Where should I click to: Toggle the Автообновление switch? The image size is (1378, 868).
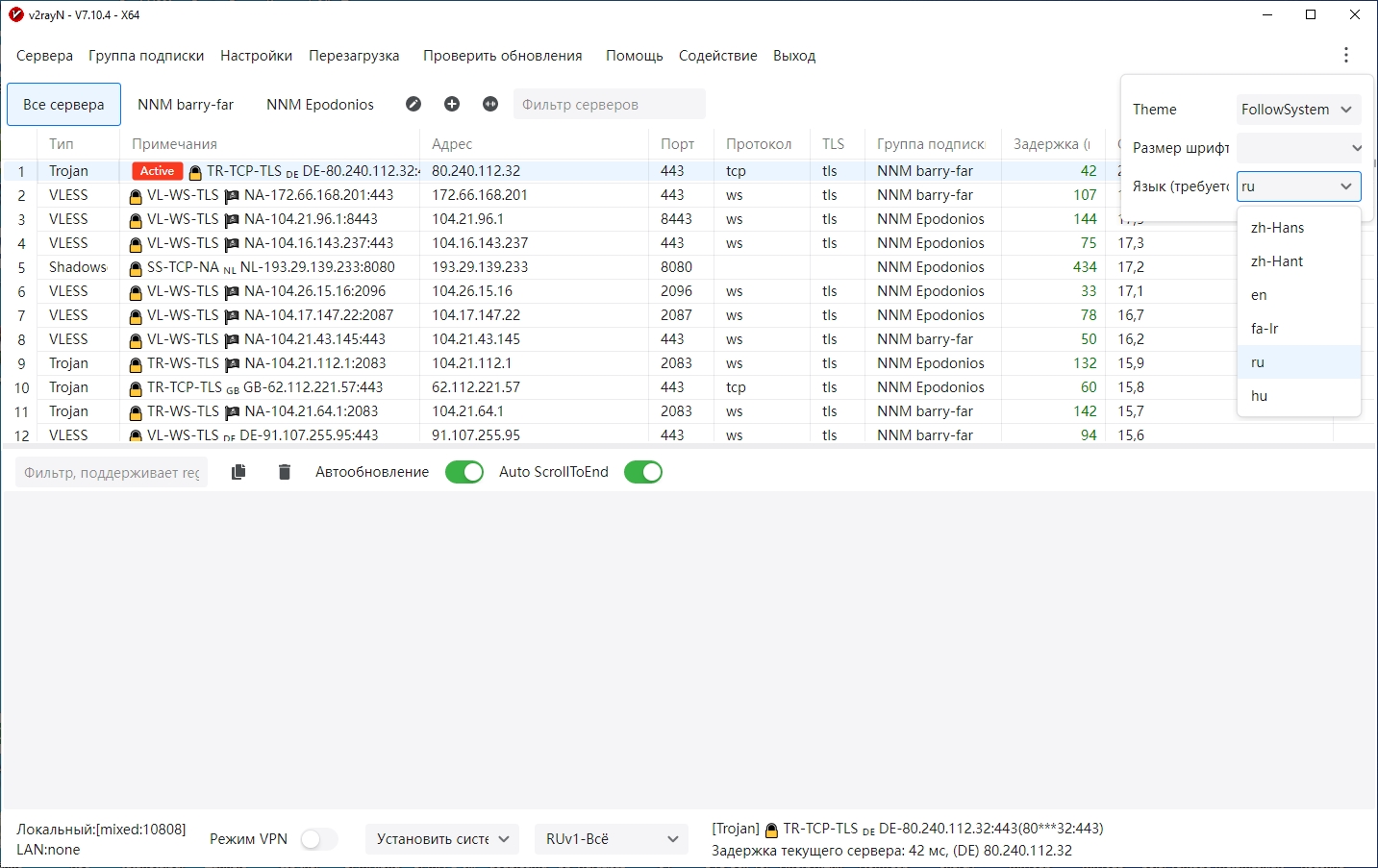464,472
